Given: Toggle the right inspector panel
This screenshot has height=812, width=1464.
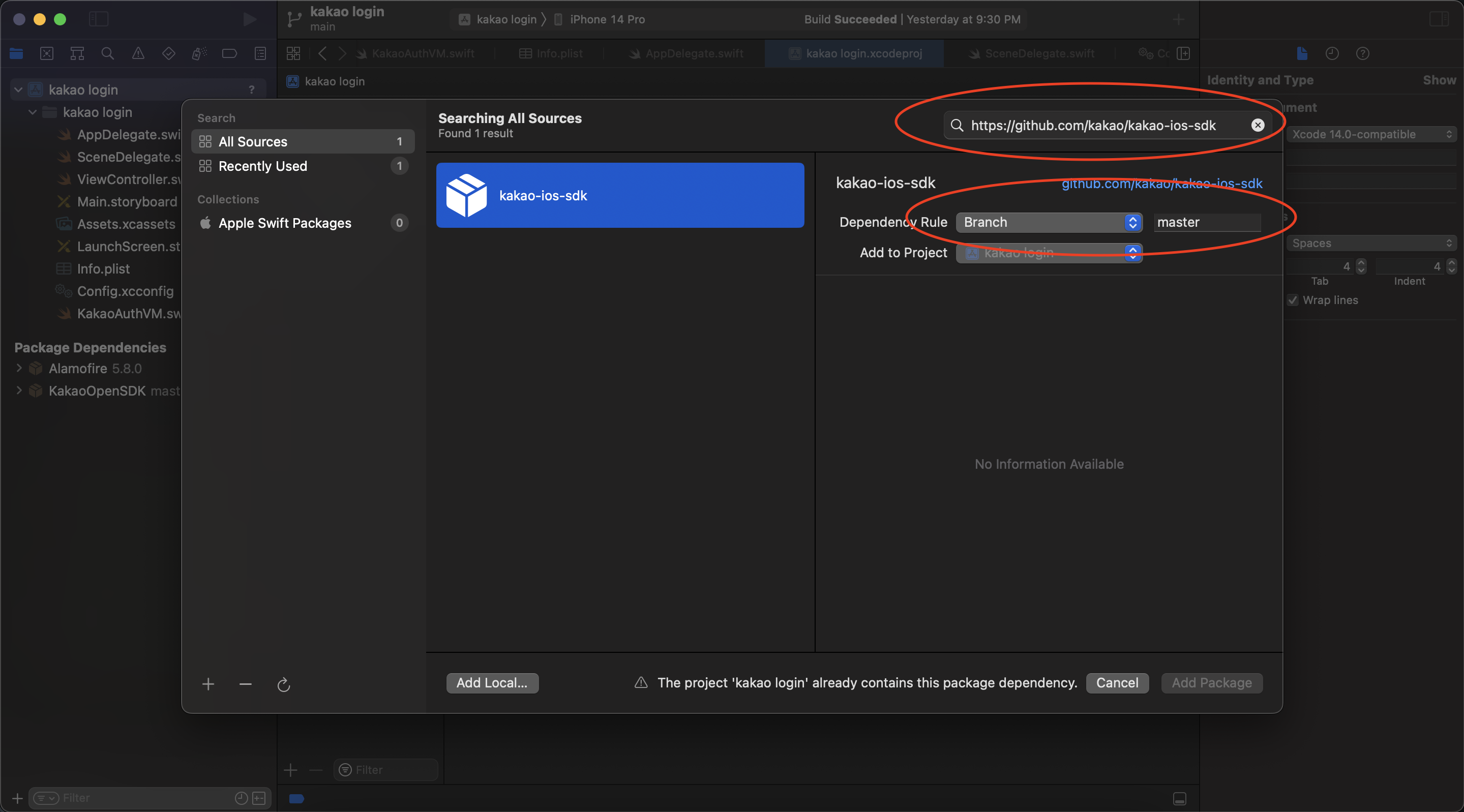Looking at the screenshot, I should tap(1439, 19).
